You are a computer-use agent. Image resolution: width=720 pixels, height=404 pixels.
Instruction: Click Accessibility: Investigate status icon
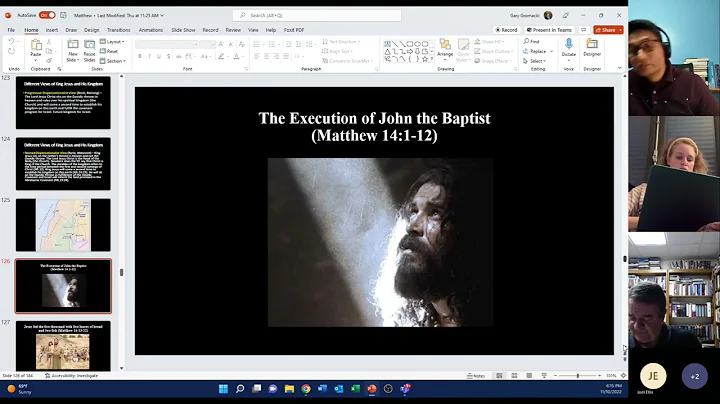48,376
